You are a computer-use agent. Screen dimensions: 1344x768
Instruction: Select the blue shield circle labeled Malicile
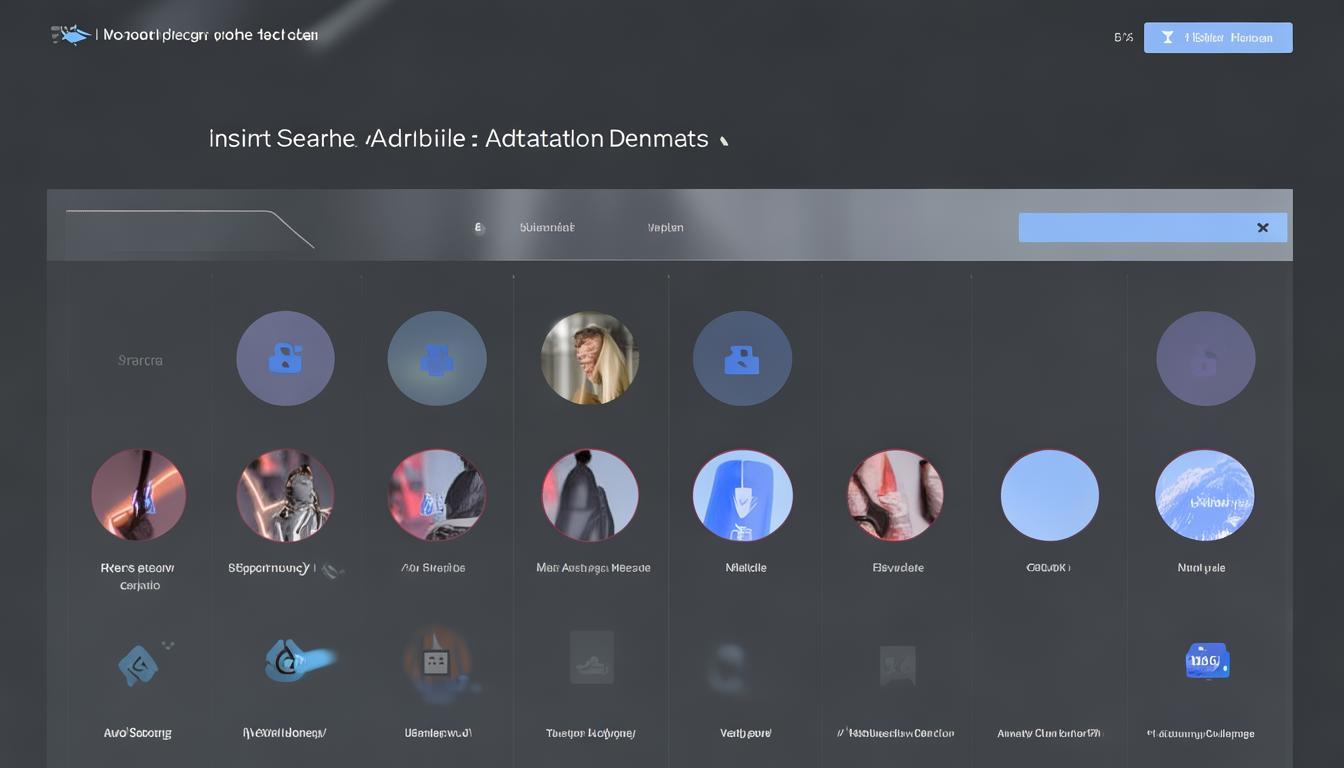pyautogui.click(x=742, y=495)
